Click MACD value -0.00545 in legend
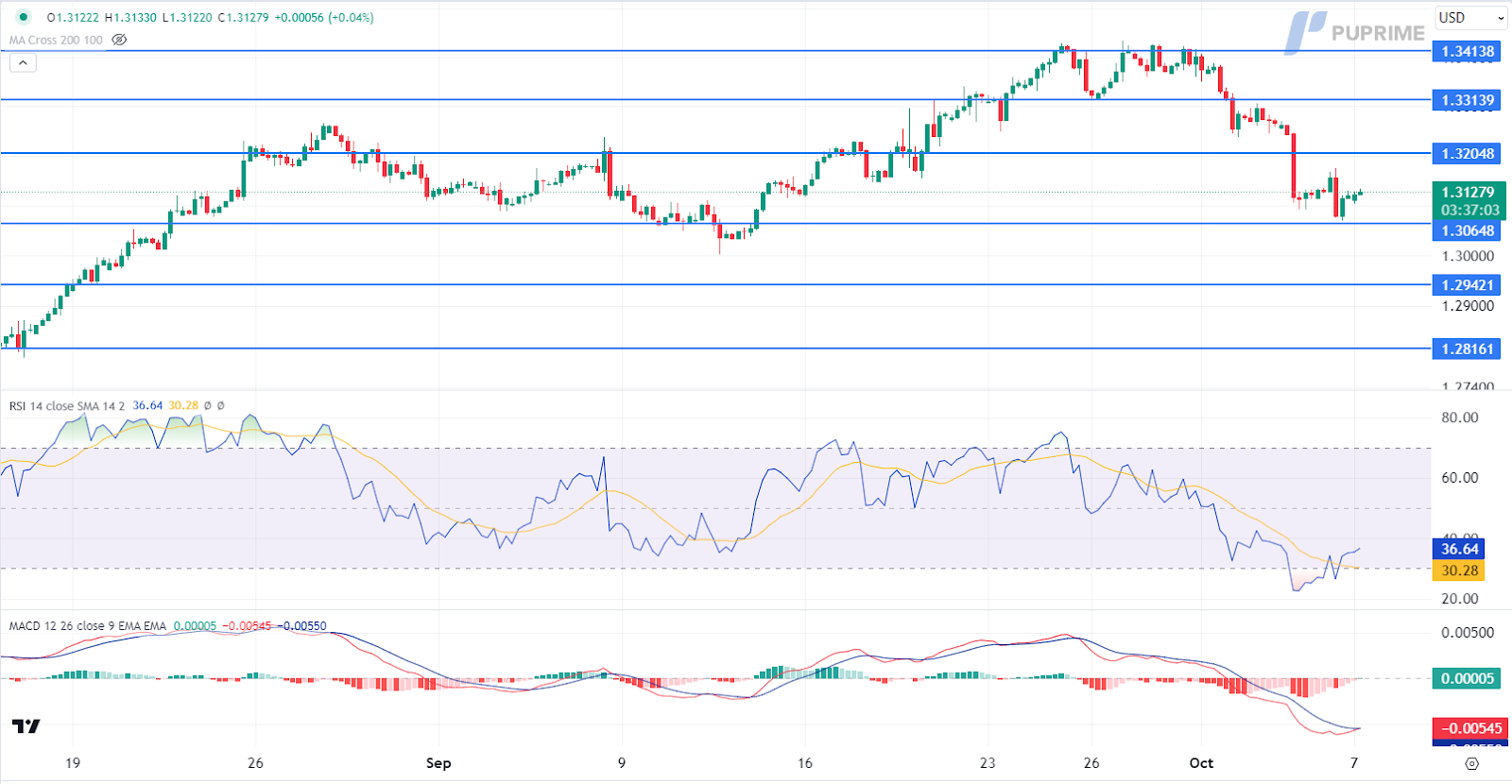Viewport: 1512px width, 784px height. [x=247, y=626]
